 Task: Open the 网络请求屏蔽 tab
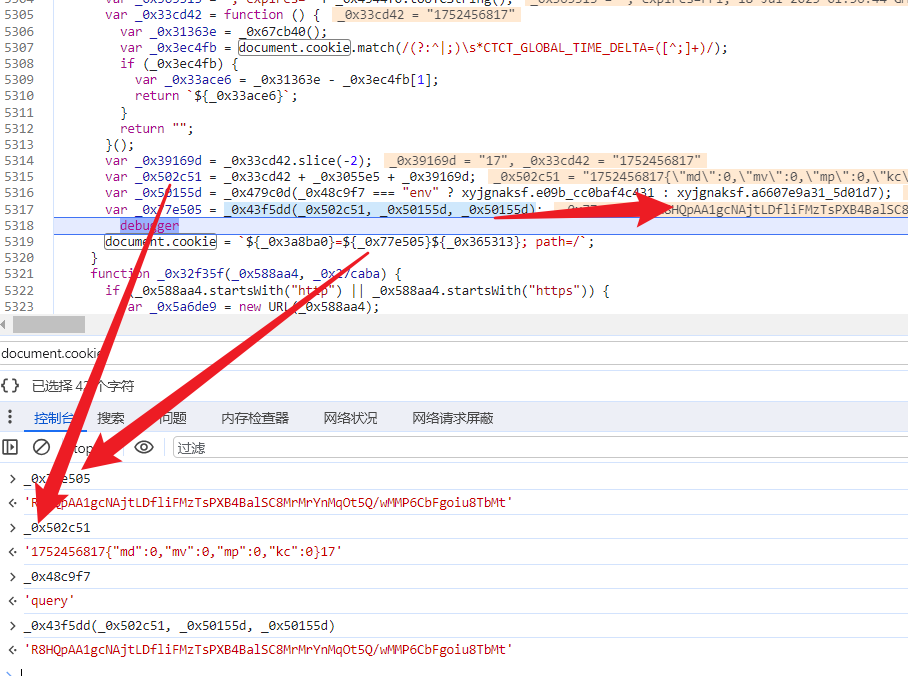click(x=453, y=418)
